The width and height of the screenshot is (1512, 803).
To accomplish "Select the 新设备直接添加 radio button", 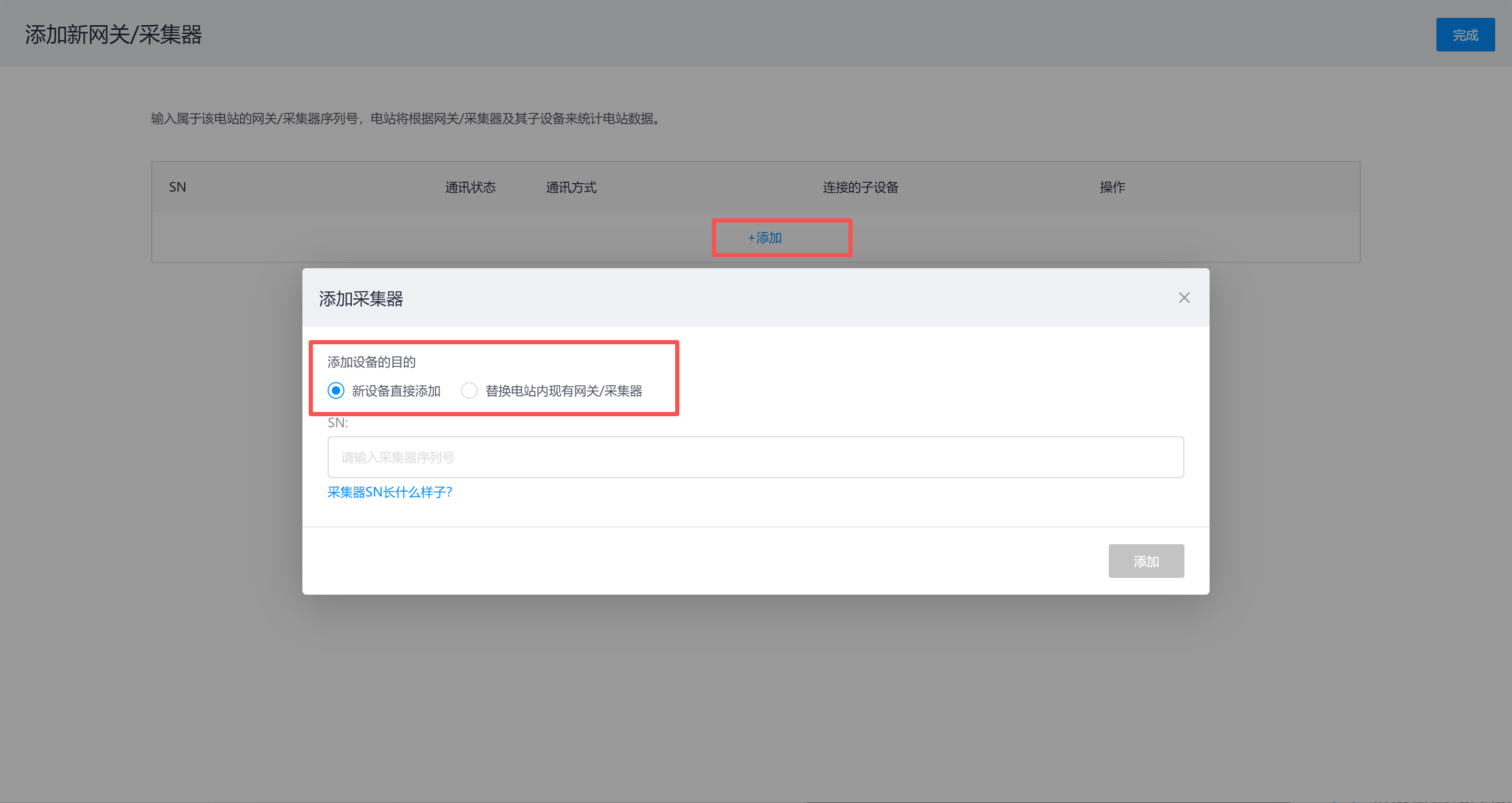I will point(336,390).
